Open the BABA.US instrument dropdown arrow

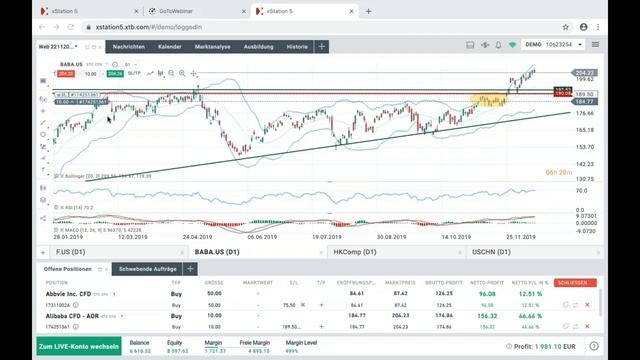tap(107, 64)
